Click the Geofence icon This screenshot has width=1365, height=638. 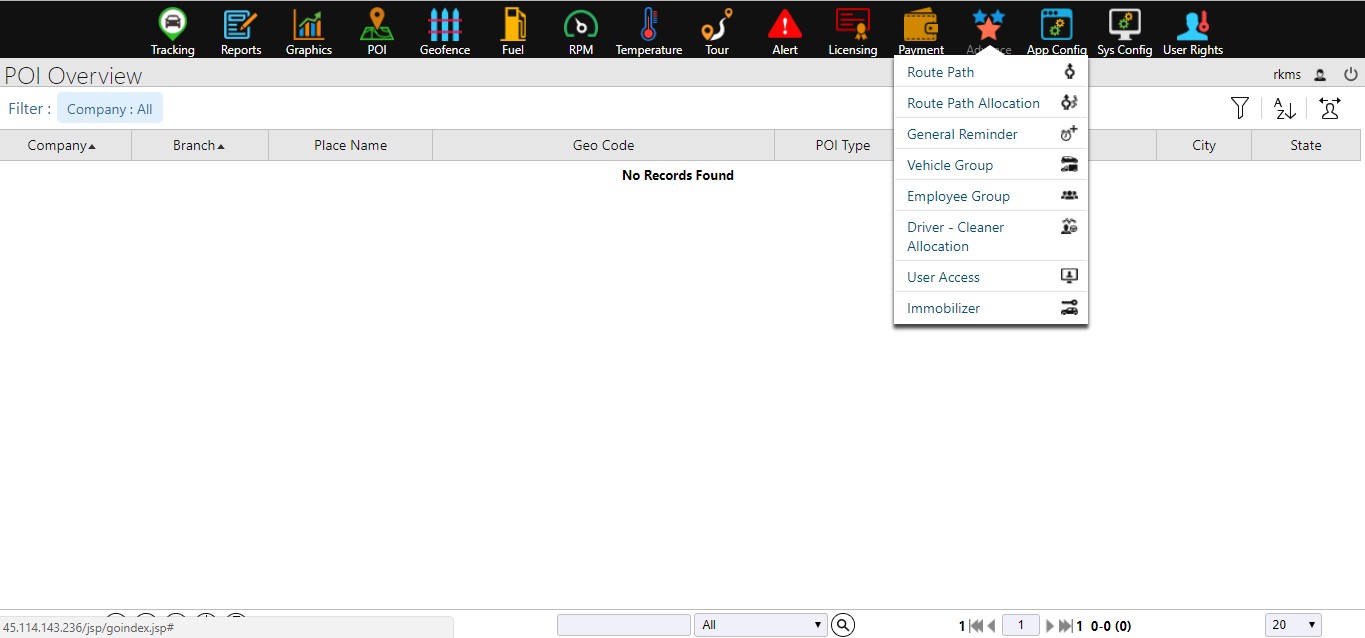pyautogui.click(x=445, y=26)
